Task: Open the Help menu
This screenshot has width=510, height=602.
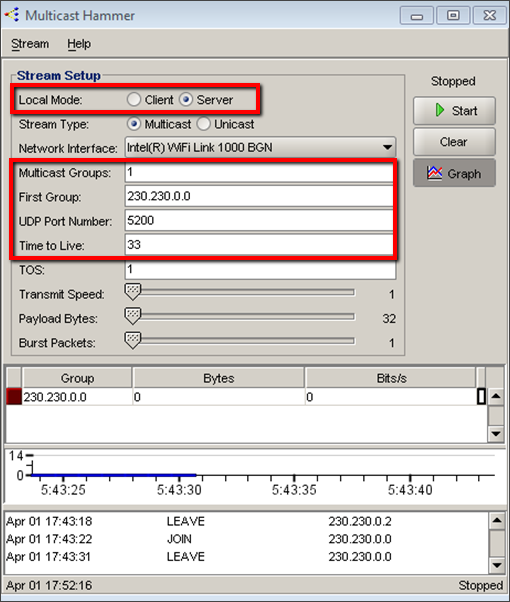Action: [79, 44]
